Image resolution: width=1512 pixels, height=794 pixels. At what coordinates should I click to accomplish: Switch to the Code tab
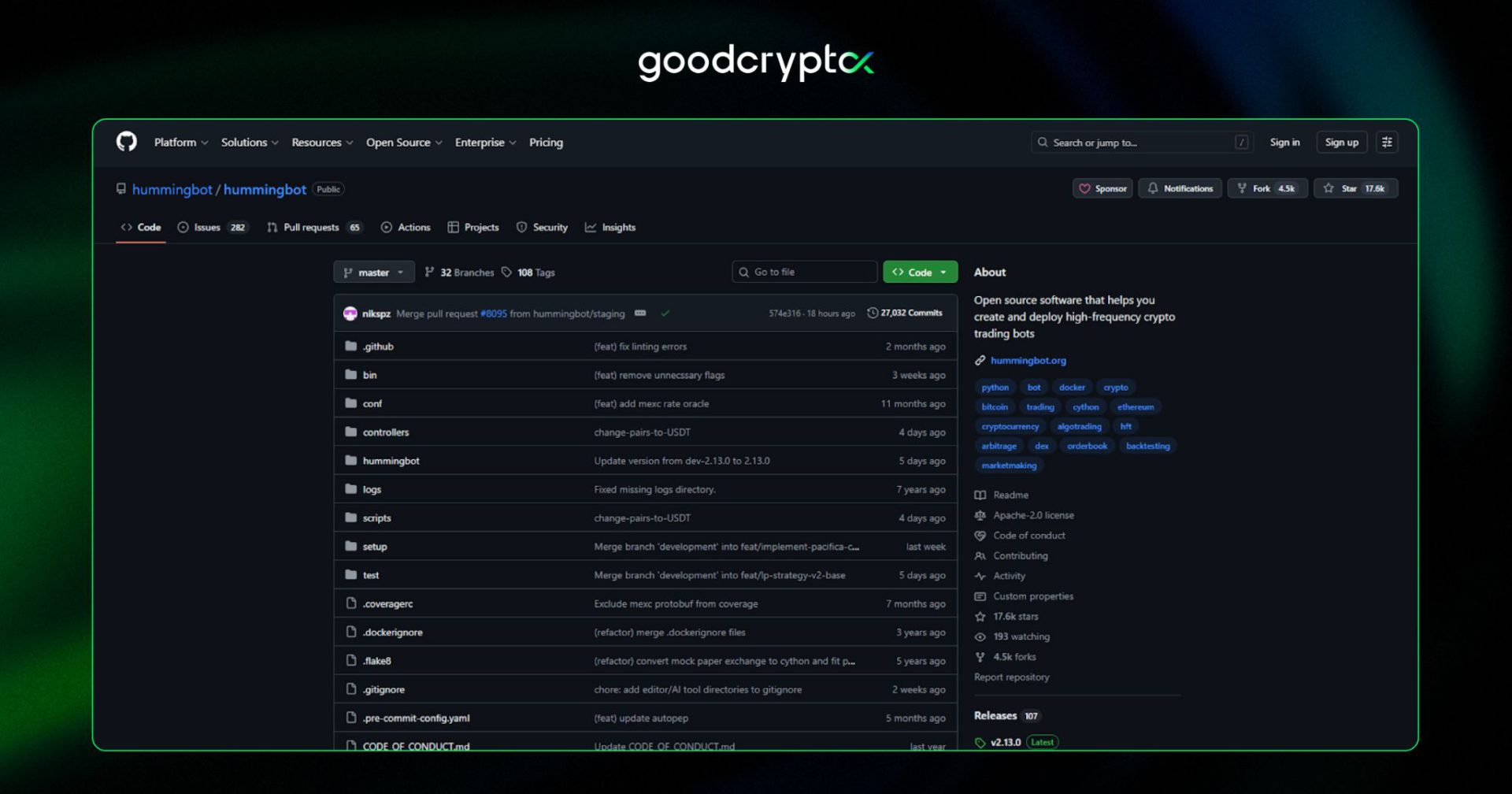[x=140, y=228]
